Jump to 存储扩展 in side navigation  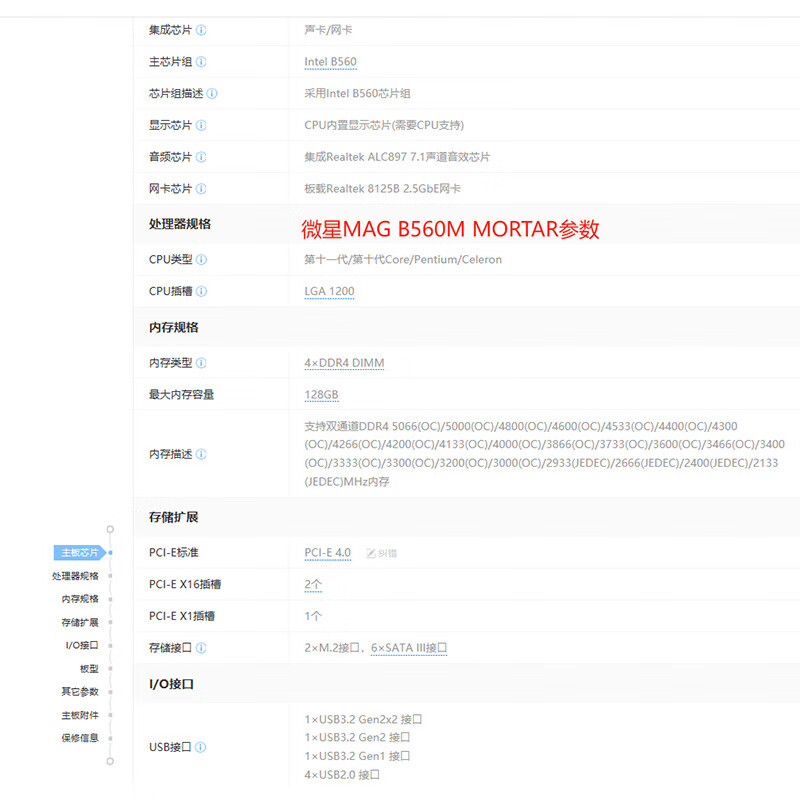[x=80, y=622]
